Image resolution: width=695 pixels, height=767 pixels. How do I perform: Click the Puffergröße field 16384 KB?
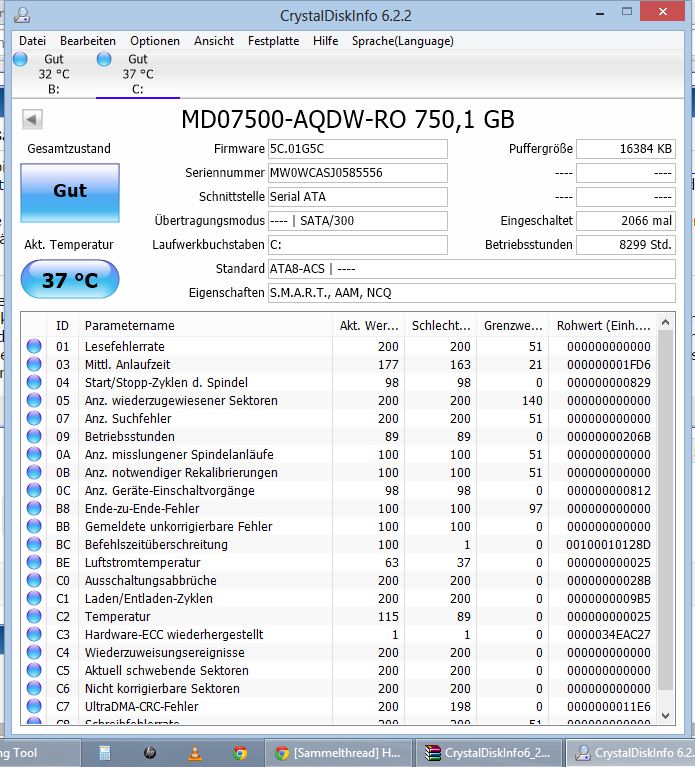point(626,149)
